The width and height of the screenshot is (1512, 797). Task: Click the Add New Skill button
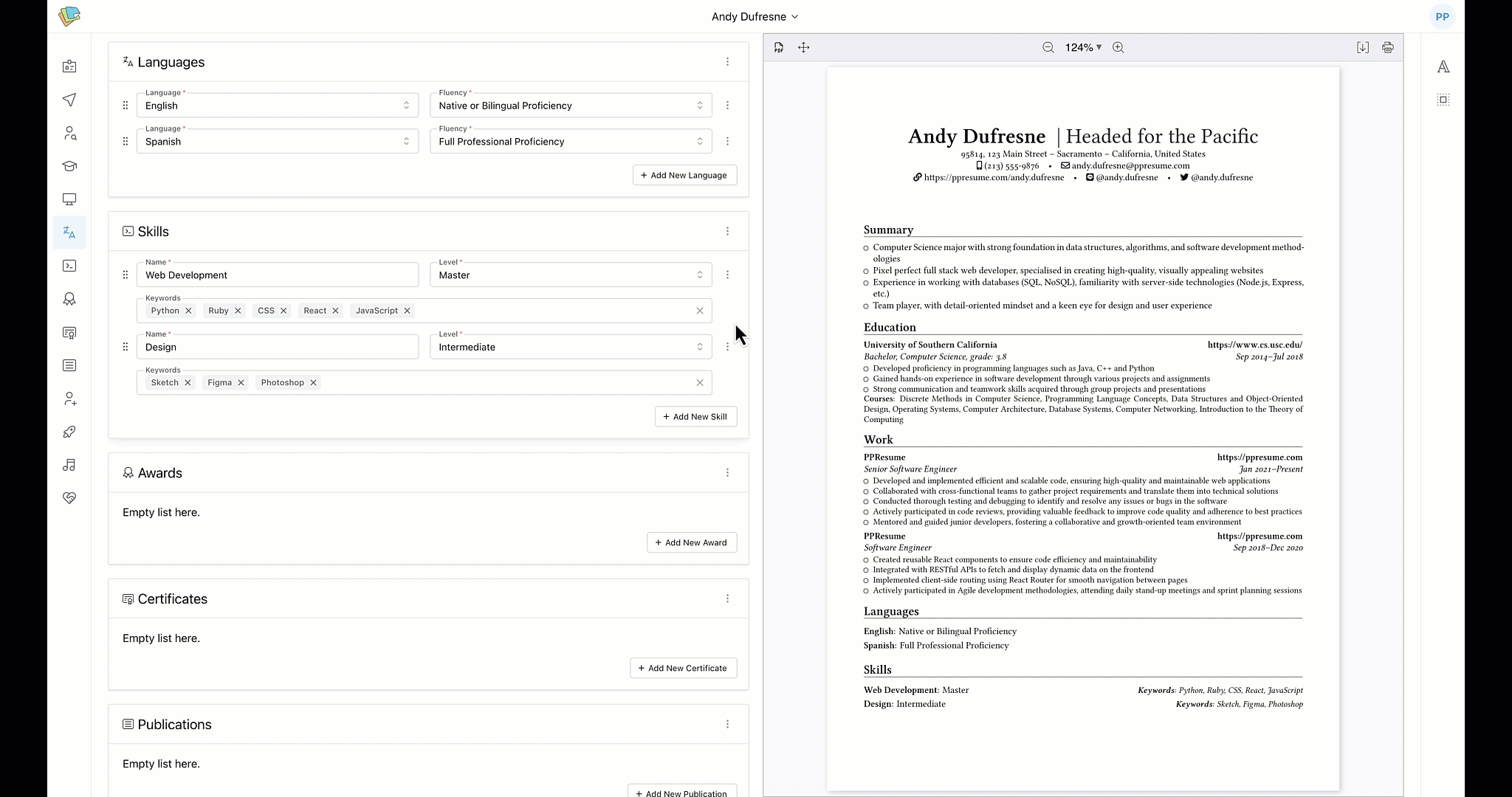pyautogui.click(x=695, y=416)
